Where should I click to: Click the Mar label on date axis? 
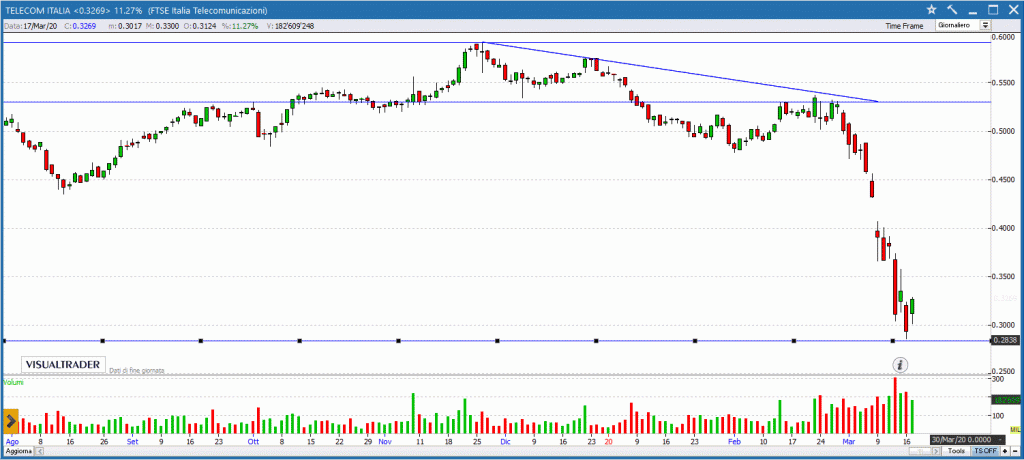pos(848,442)
